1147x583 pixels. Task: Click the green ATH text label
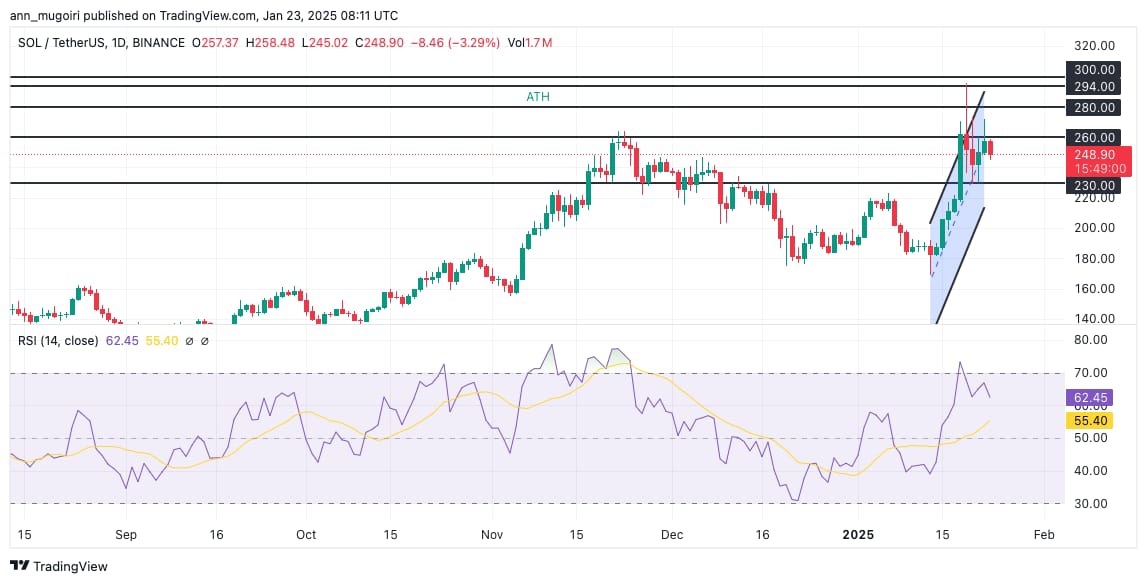(x=538, y=97)
